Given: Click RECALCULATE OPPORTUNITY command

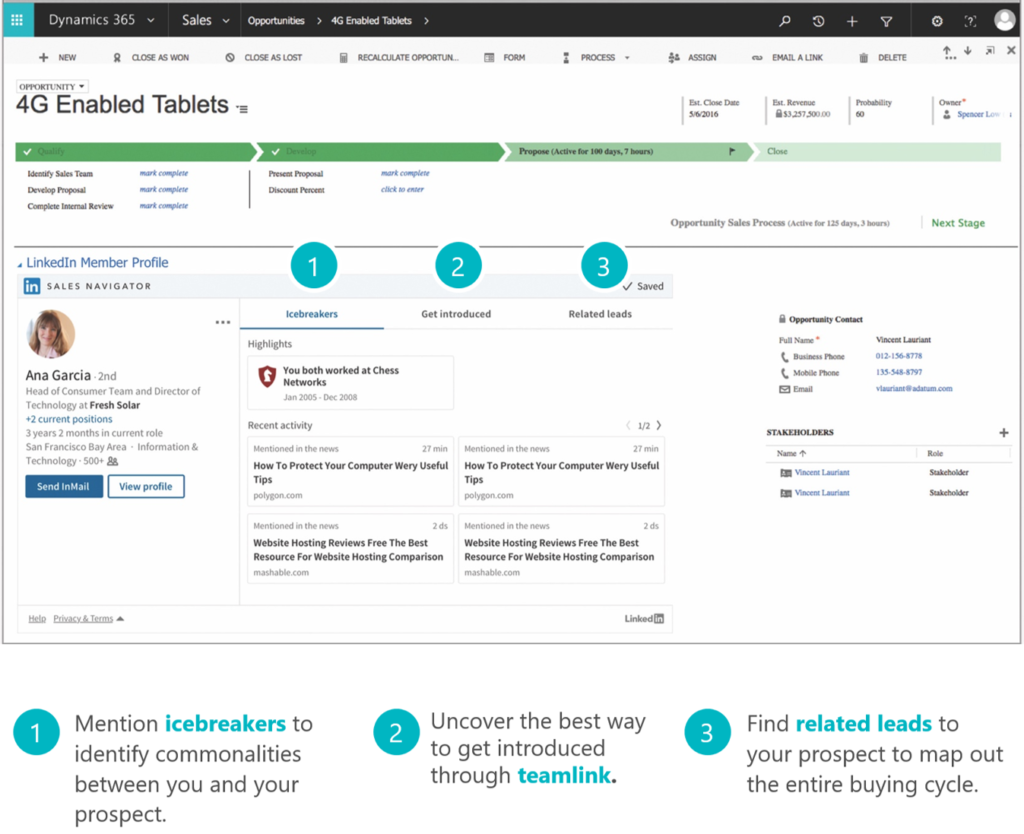Looking at the screenshot, I should click(399, 57).
